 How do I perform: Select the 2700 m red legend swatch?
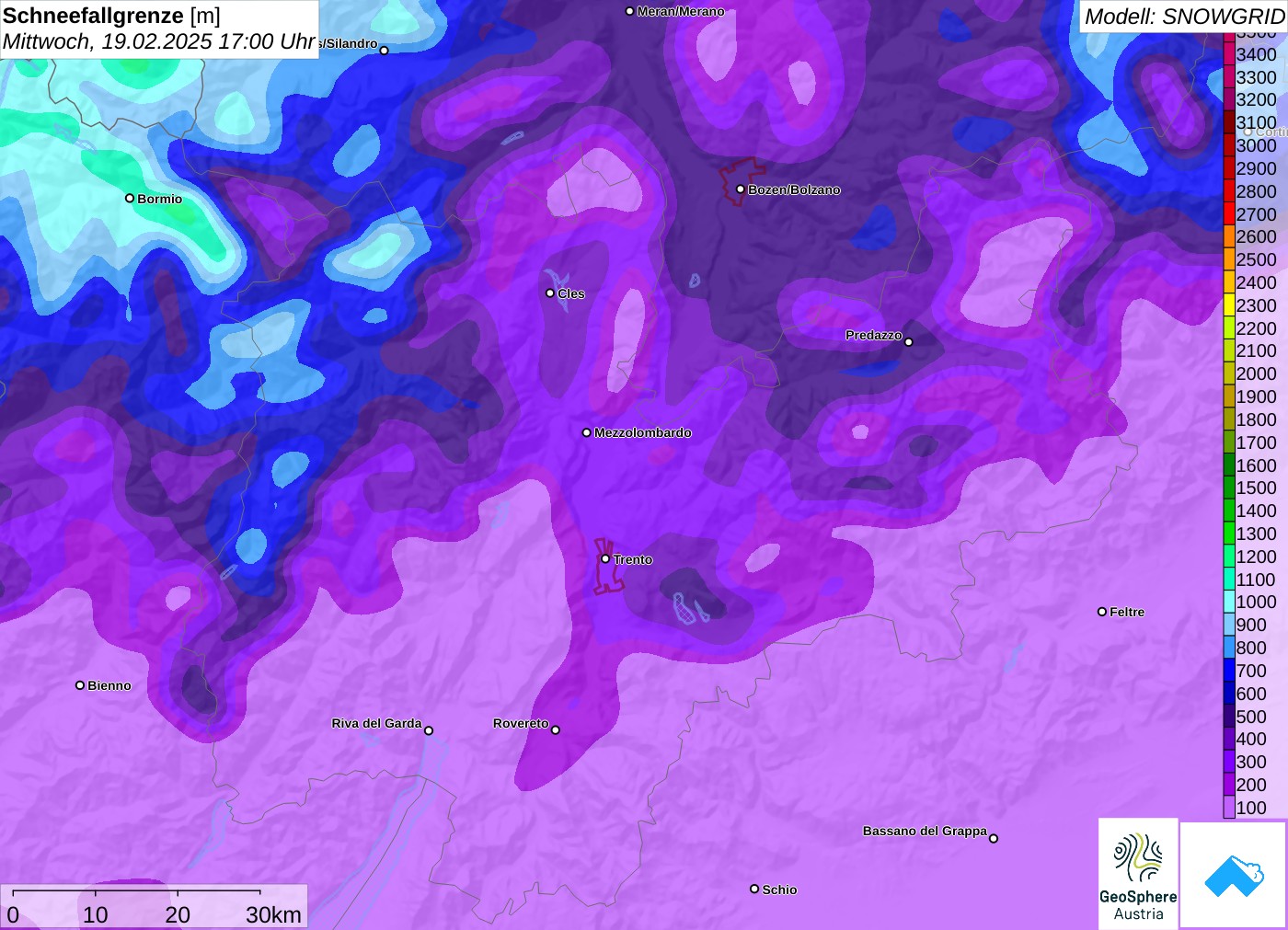[x=1229, y=214]
